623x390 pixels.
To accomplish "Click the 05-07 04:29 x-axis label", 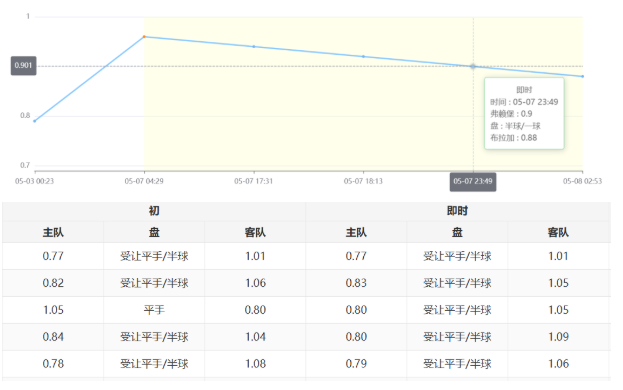I will click(x=144, y=181).
